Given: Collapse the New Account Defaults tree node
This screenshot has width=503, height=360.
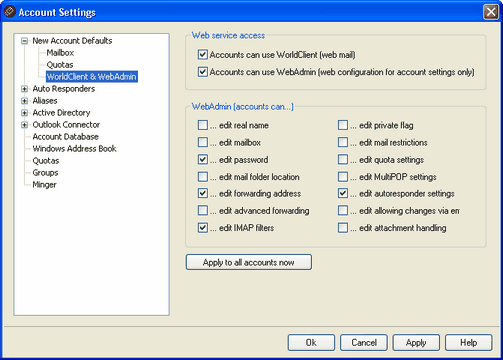Looking at the screenshot, I should click(x=24, y=41).
